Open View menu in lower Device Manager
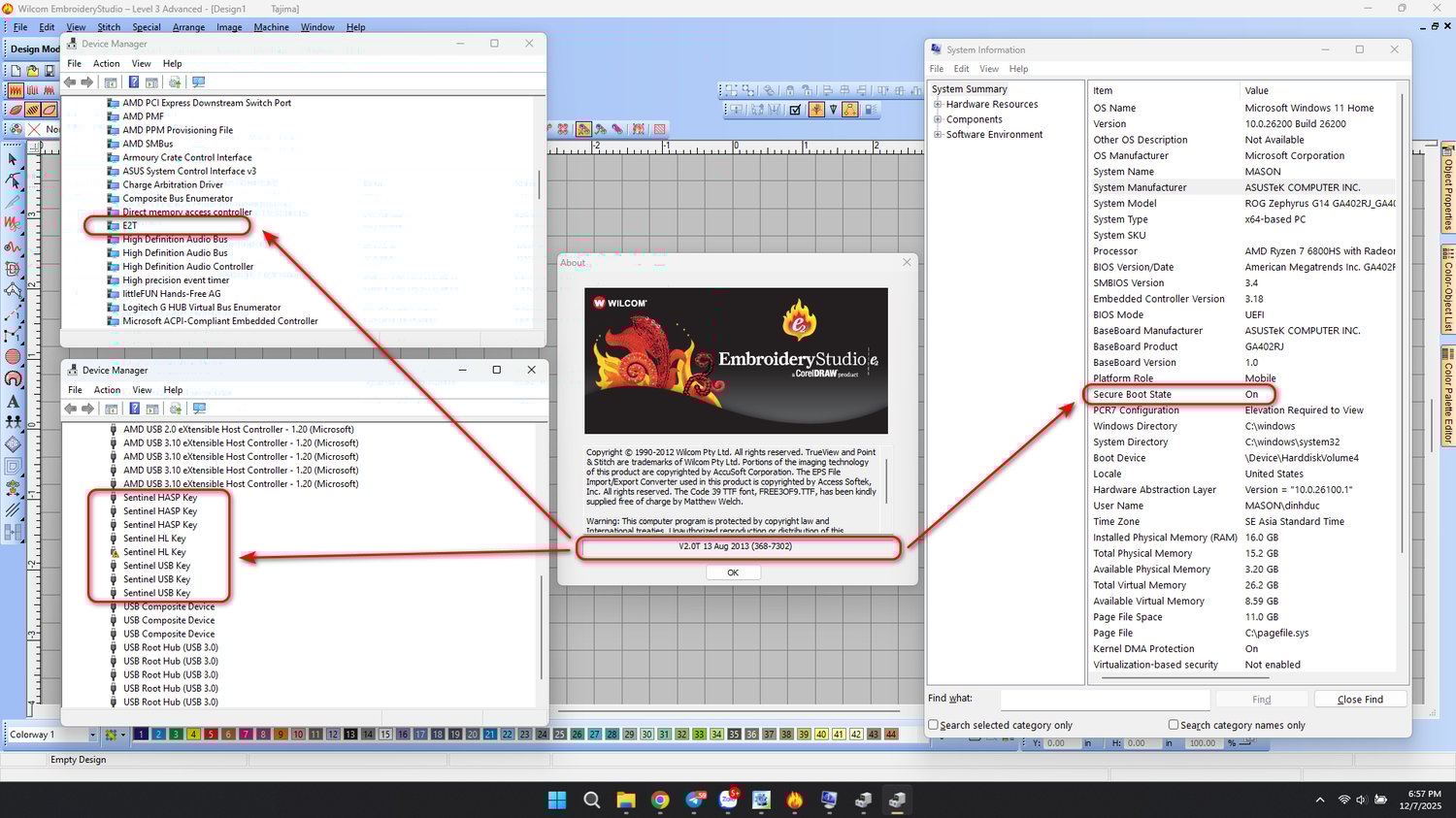 click(x=142, y=390)
